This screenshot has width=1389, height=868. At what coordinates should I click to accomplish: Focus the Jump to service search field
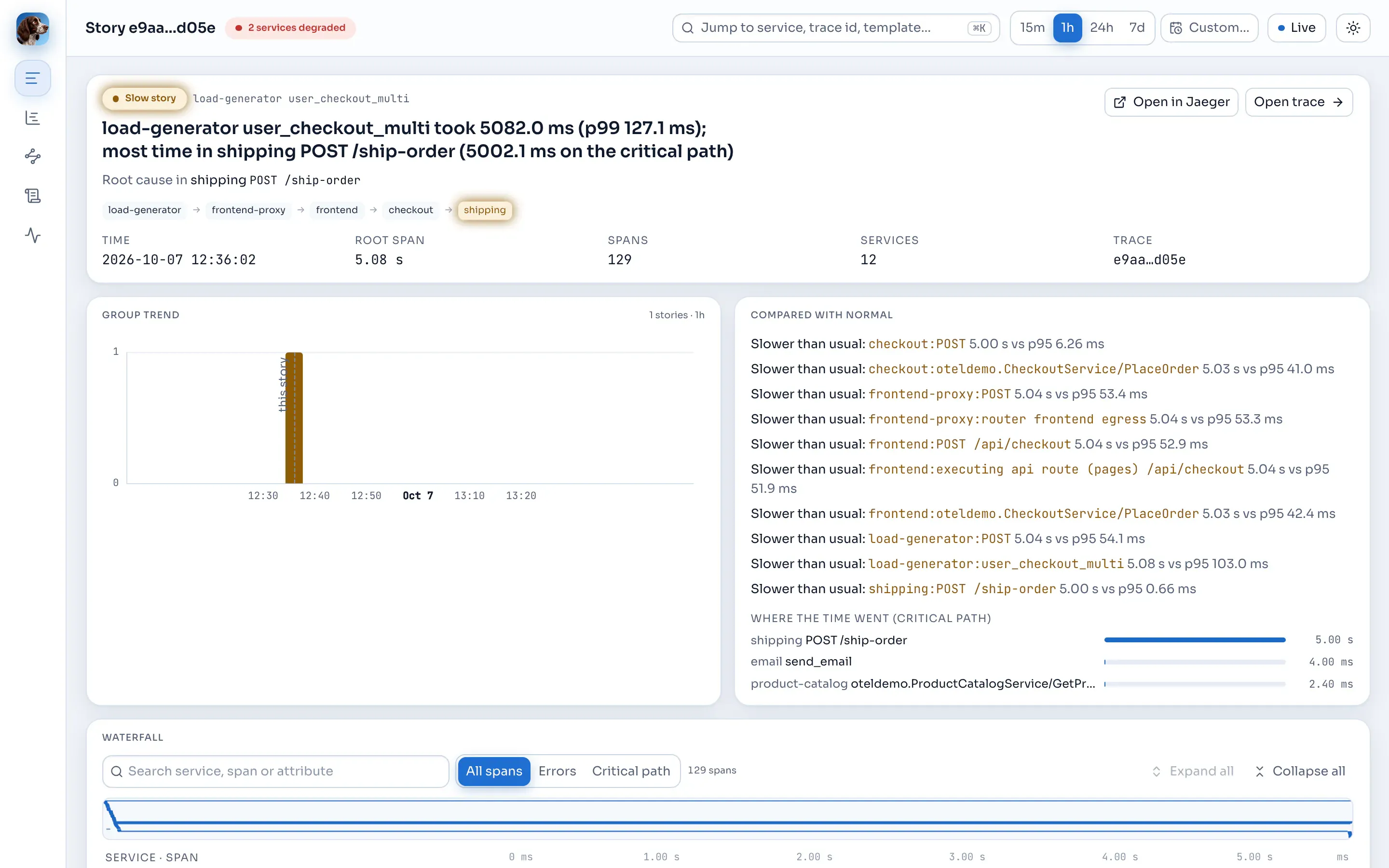click(x=836, y=28)
